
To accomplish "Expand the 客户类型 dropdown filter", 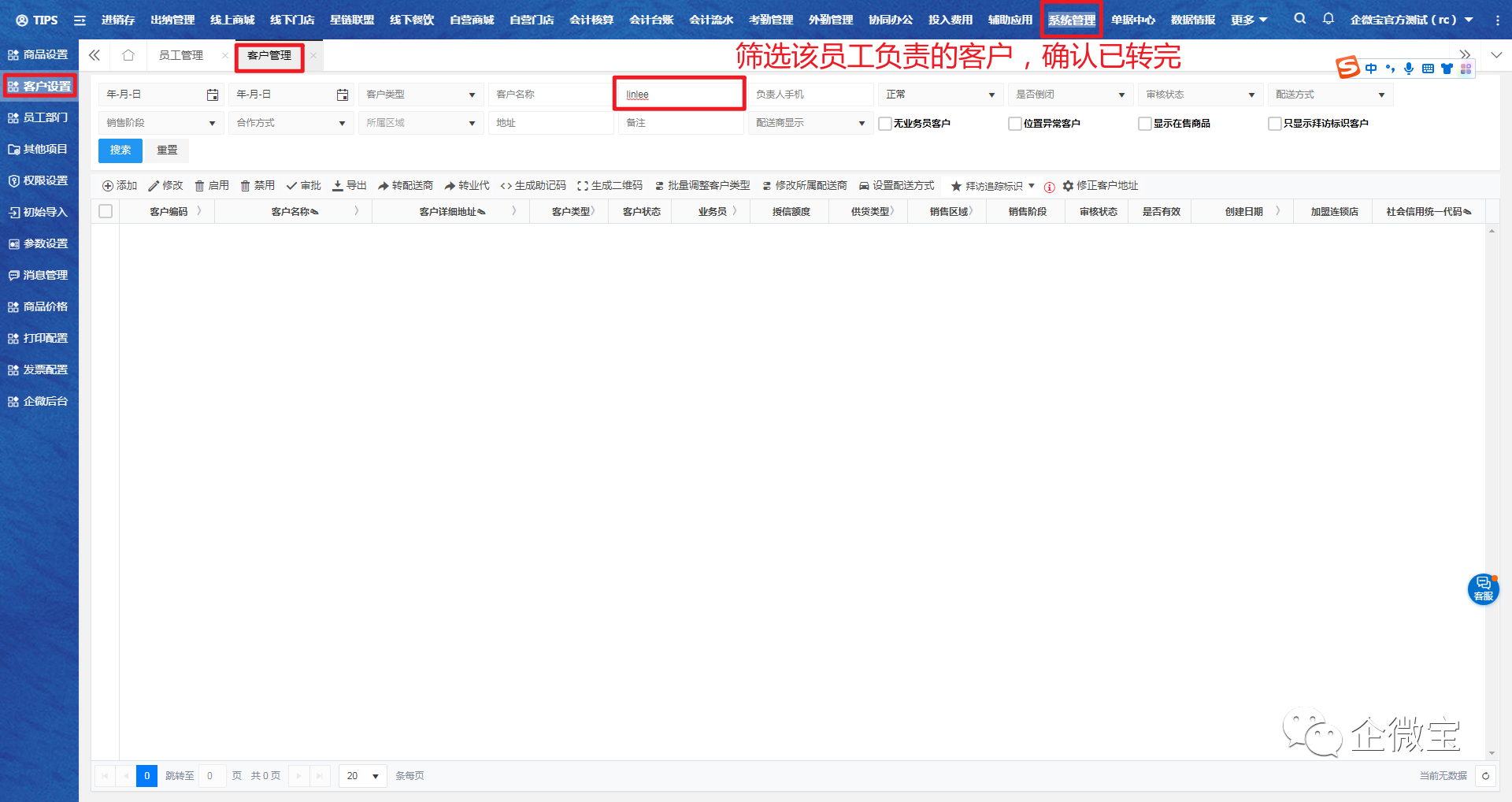I will (x=421, y=95).
